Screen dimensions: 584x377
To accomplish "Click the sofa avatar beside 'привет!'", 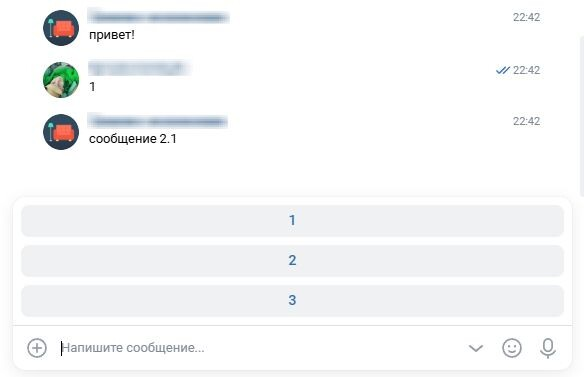I will 61,28.
